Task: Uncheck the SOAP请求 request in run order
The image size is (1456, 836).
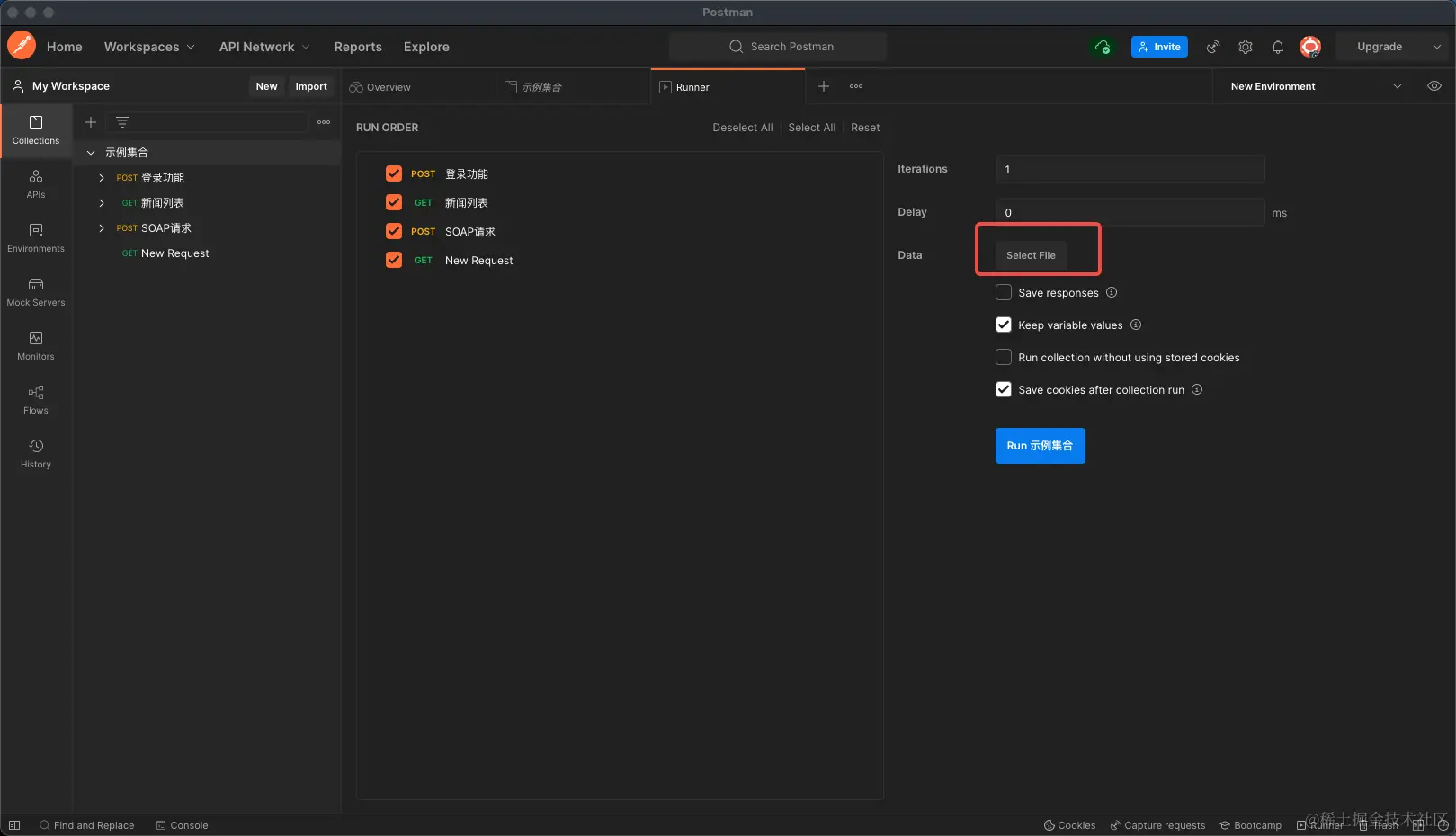Action: (394, 231)
